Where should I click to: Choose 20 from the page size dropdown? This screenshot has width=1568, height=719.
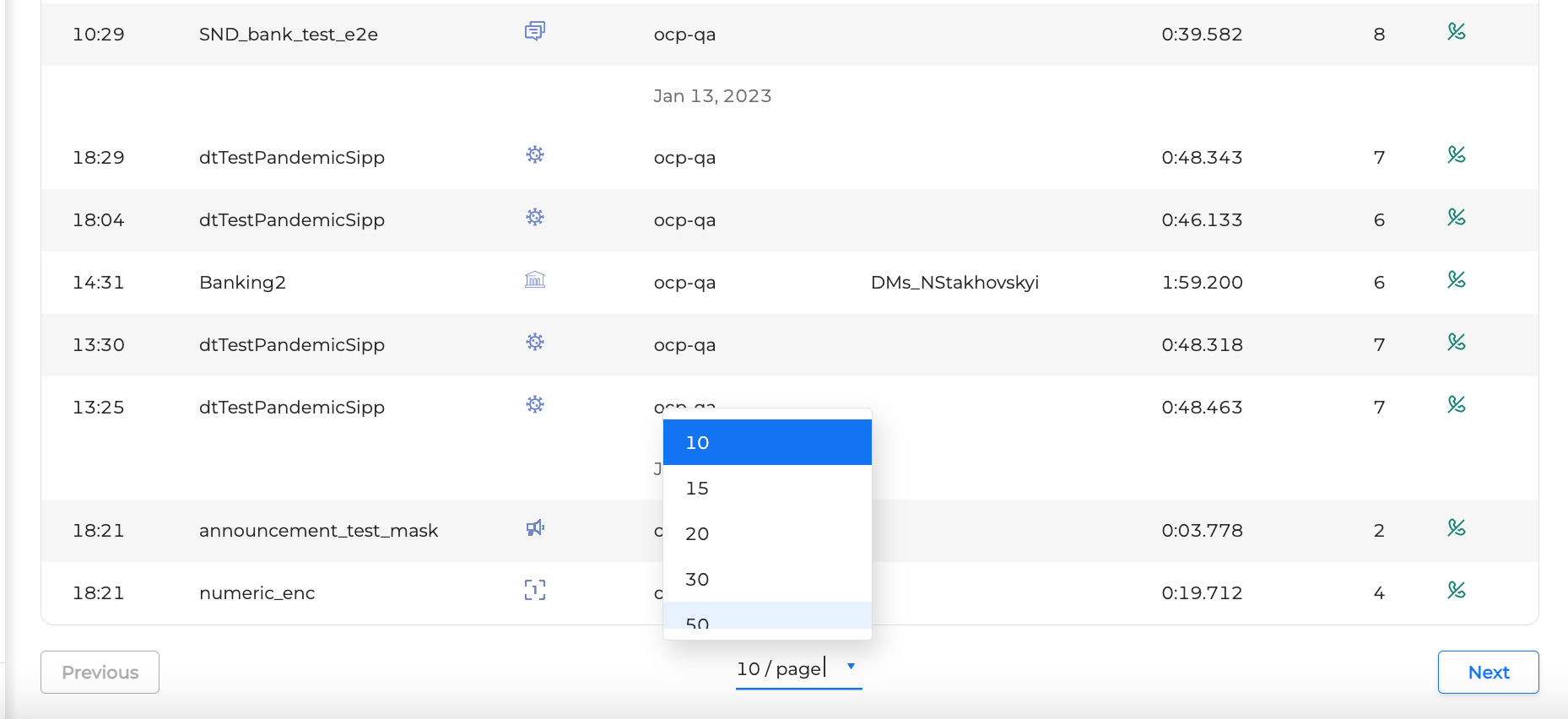pyautogui.click(x=766, y=534)
